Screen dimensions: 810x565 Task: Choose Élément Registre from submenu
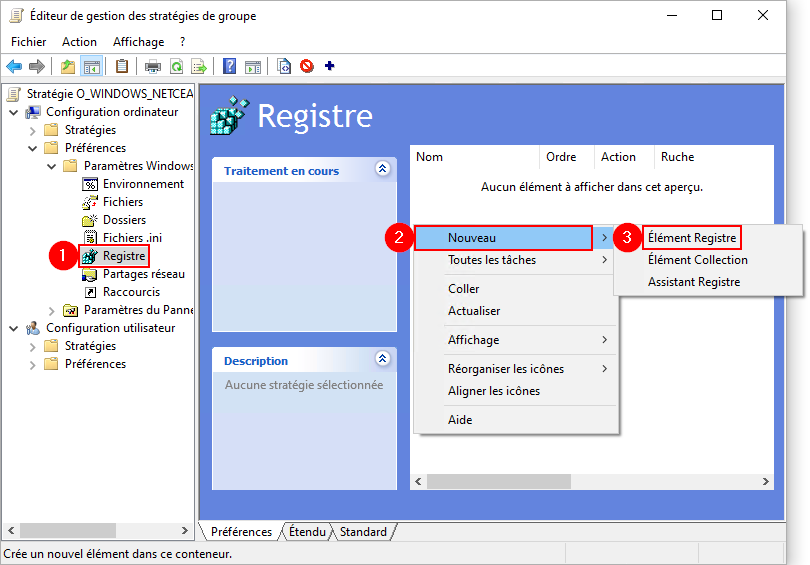(x=692, y=238)
